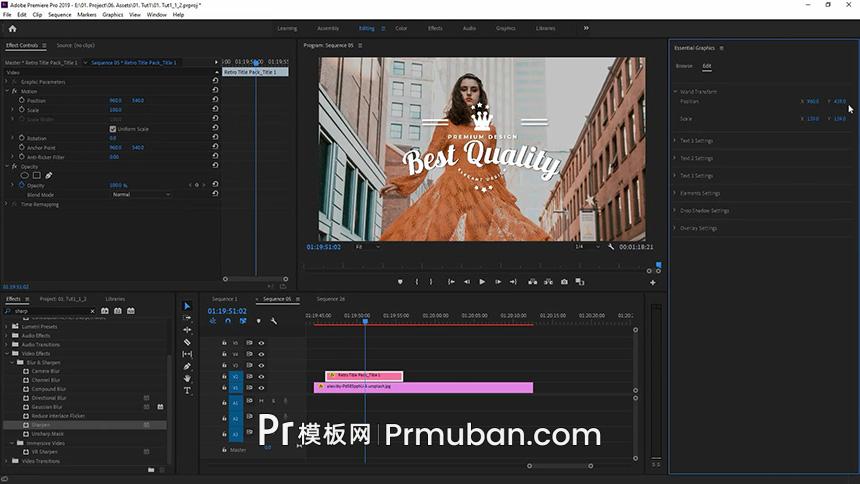Switch to Browse tab in Essential Graphics
Screen dimensions: 860x484
tap(684, 66)
